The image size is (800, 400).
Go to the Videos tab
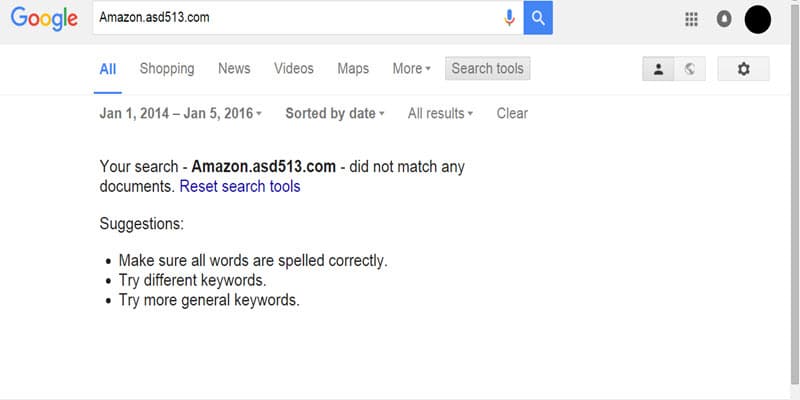294,68
